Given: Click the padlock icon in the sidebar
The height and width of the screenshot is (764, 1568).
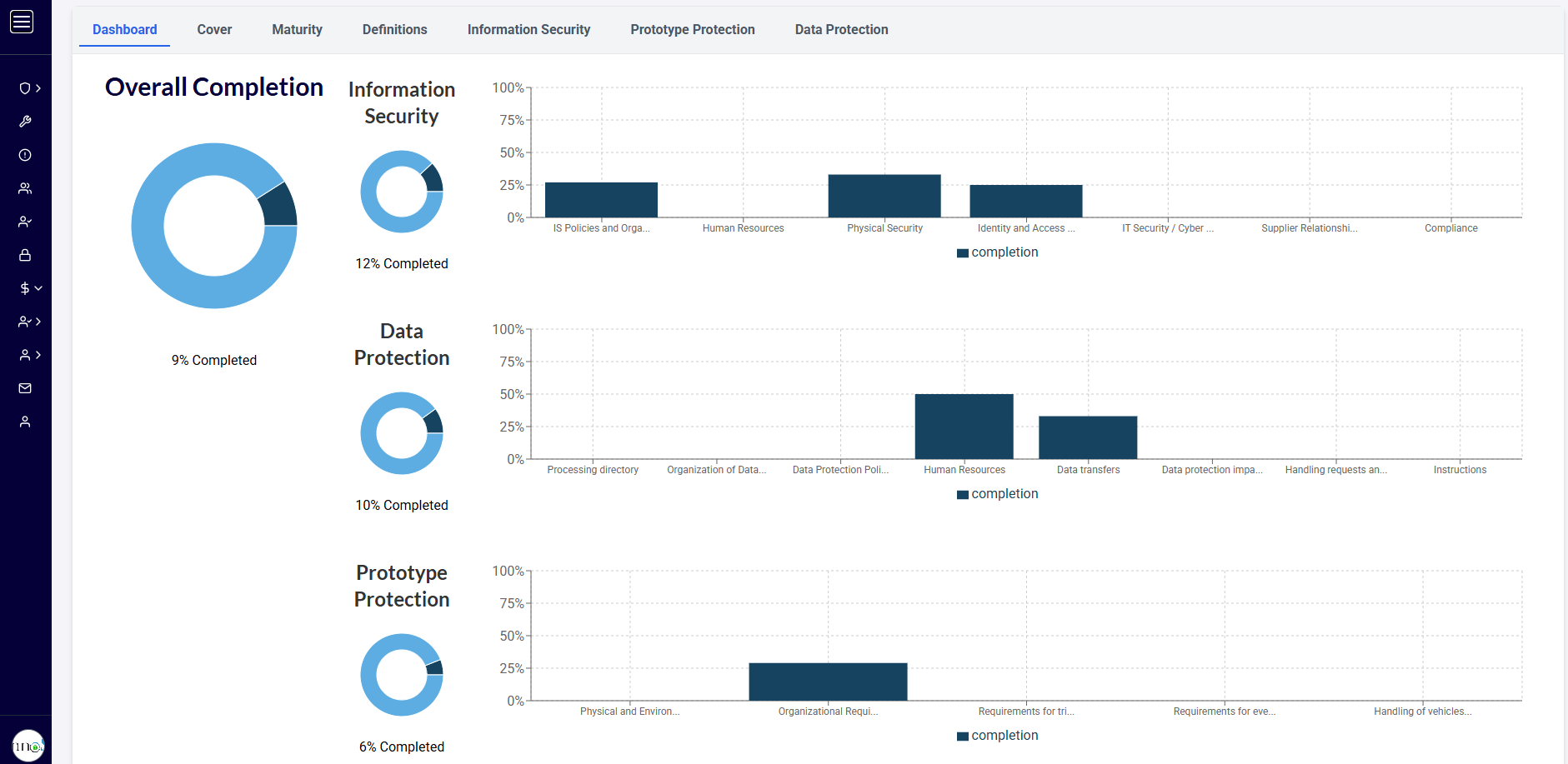Looking at the screenshot, I should coord(25,255).
